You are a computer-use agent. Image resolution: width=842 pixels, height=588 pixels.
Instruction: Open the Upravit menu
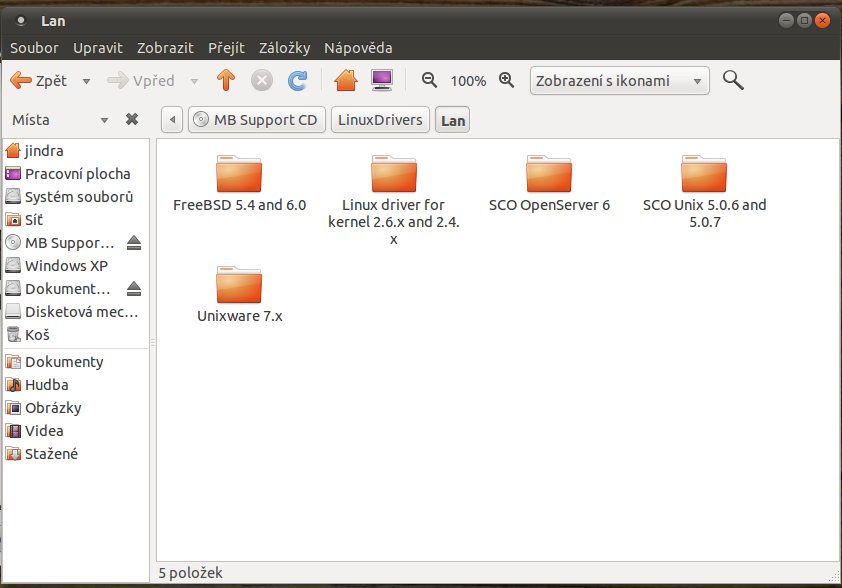98,48
